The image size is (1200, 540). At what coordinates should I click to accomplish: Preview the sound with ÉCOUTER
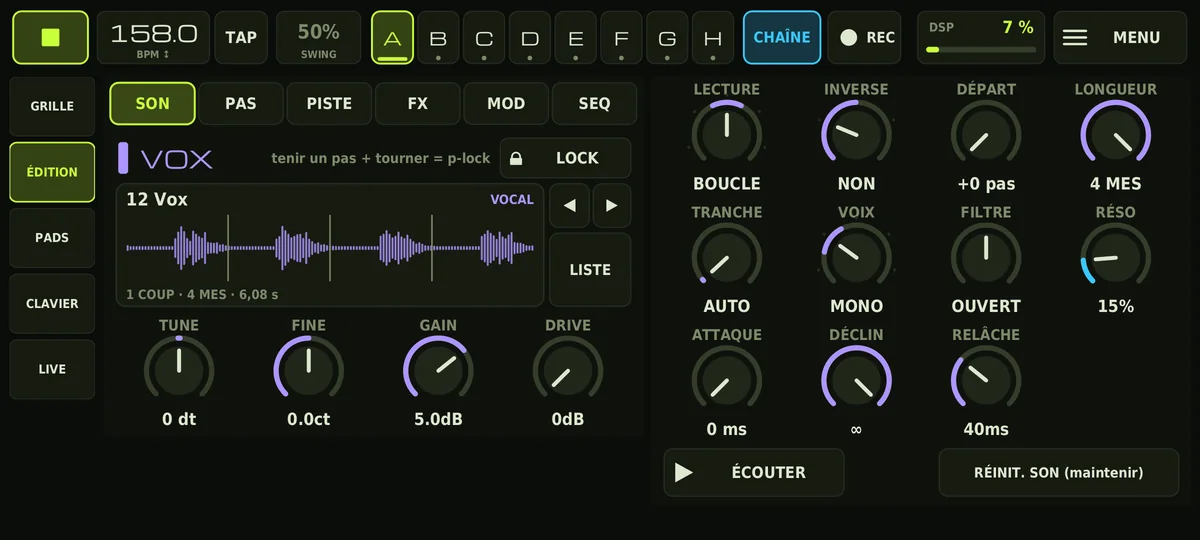754,472
